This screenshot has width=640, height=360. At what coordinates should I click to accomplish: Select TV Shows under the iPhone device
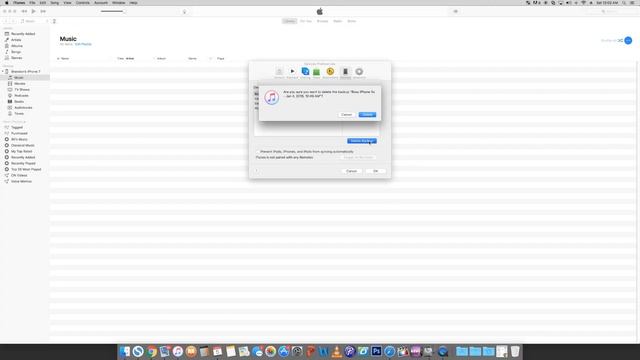[22, 89]
